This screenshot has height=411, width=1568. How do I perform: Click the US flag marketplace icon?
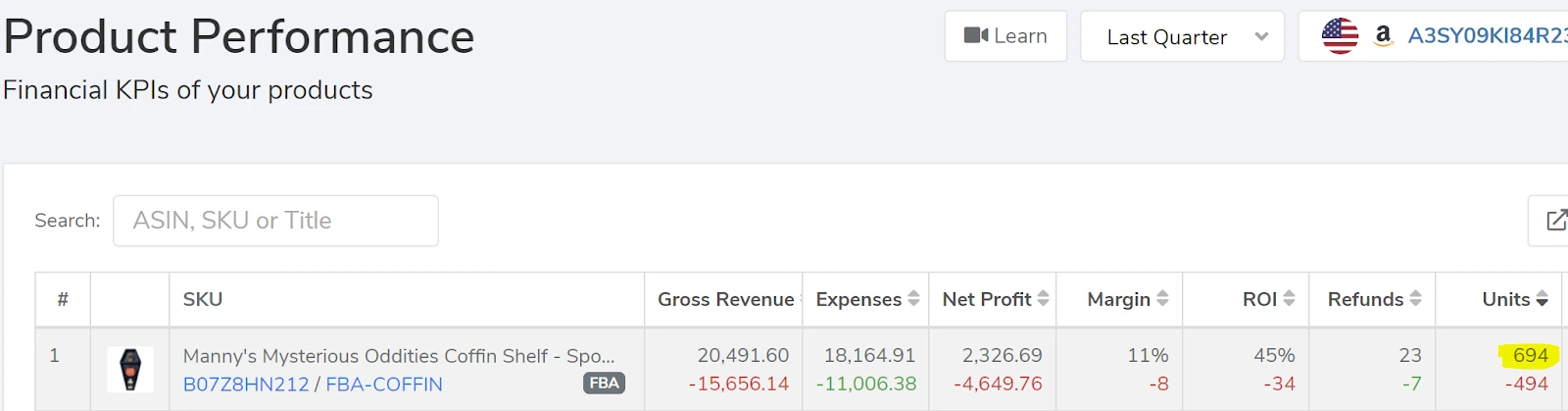1340,36
